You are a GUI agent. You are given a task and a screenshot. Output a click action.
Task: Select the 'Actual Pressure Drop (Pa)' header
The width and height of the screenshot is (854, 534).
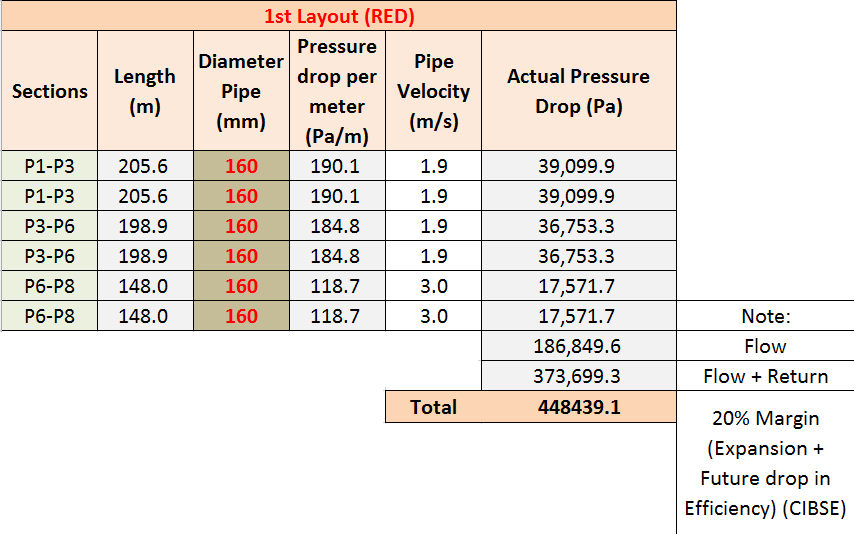tap(578, 91)
